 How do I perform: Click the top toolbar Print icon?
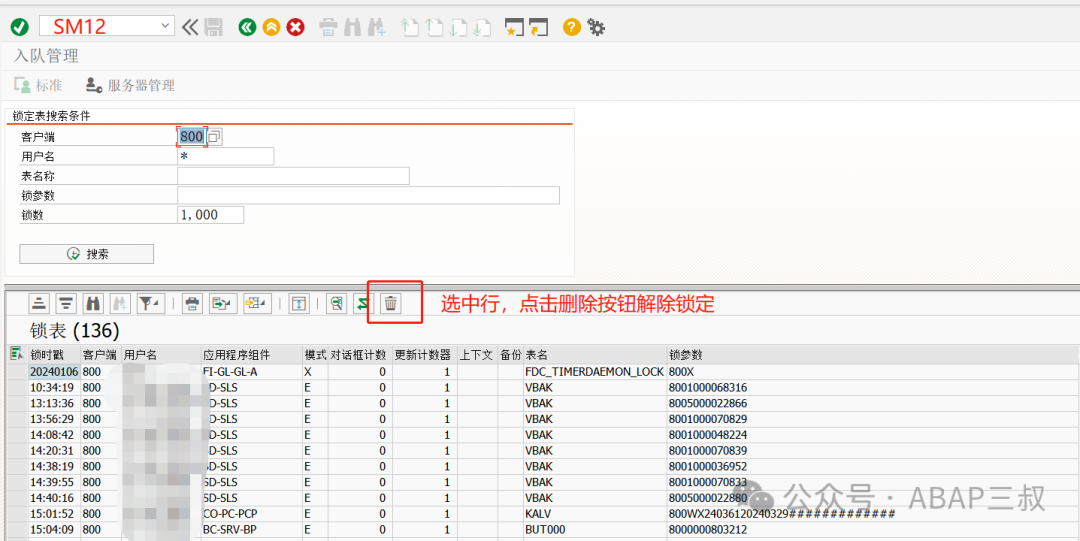pos(329,28)
